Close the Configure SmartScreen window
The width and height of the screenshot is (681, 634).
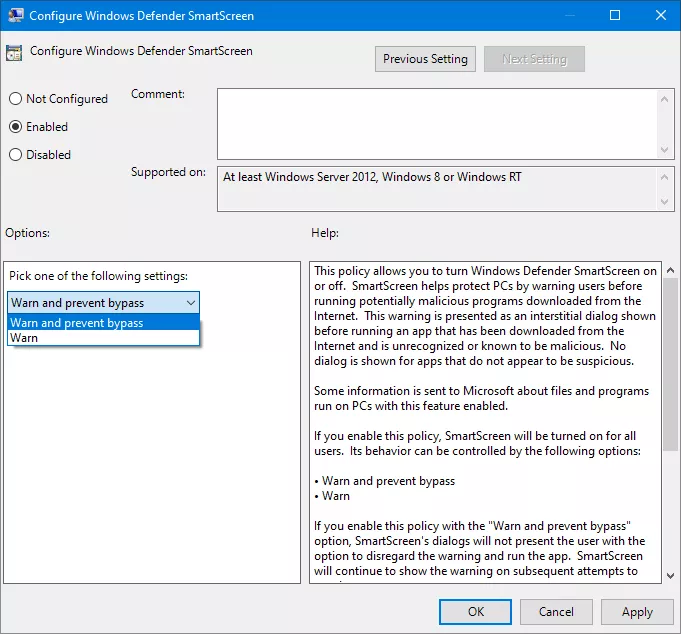click(x=661, y=15)
